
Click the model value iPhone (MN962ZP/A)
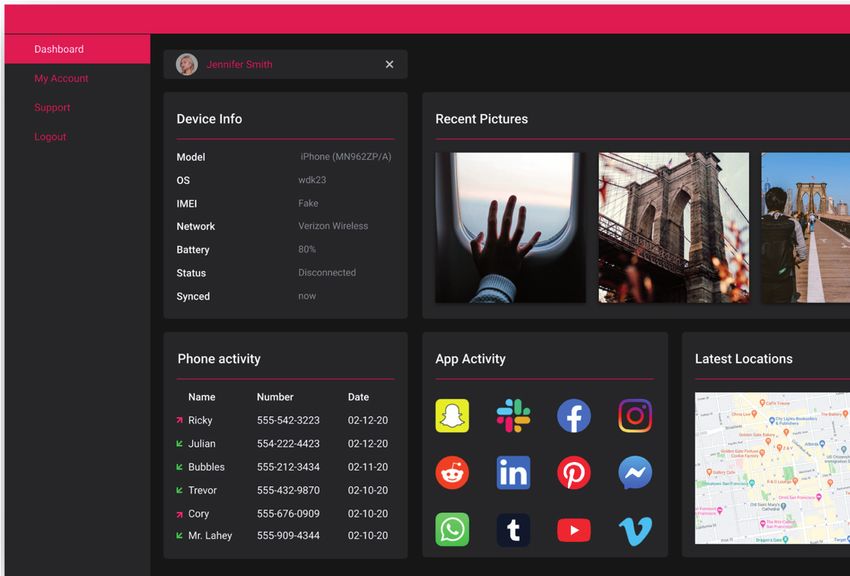point(345,157)
